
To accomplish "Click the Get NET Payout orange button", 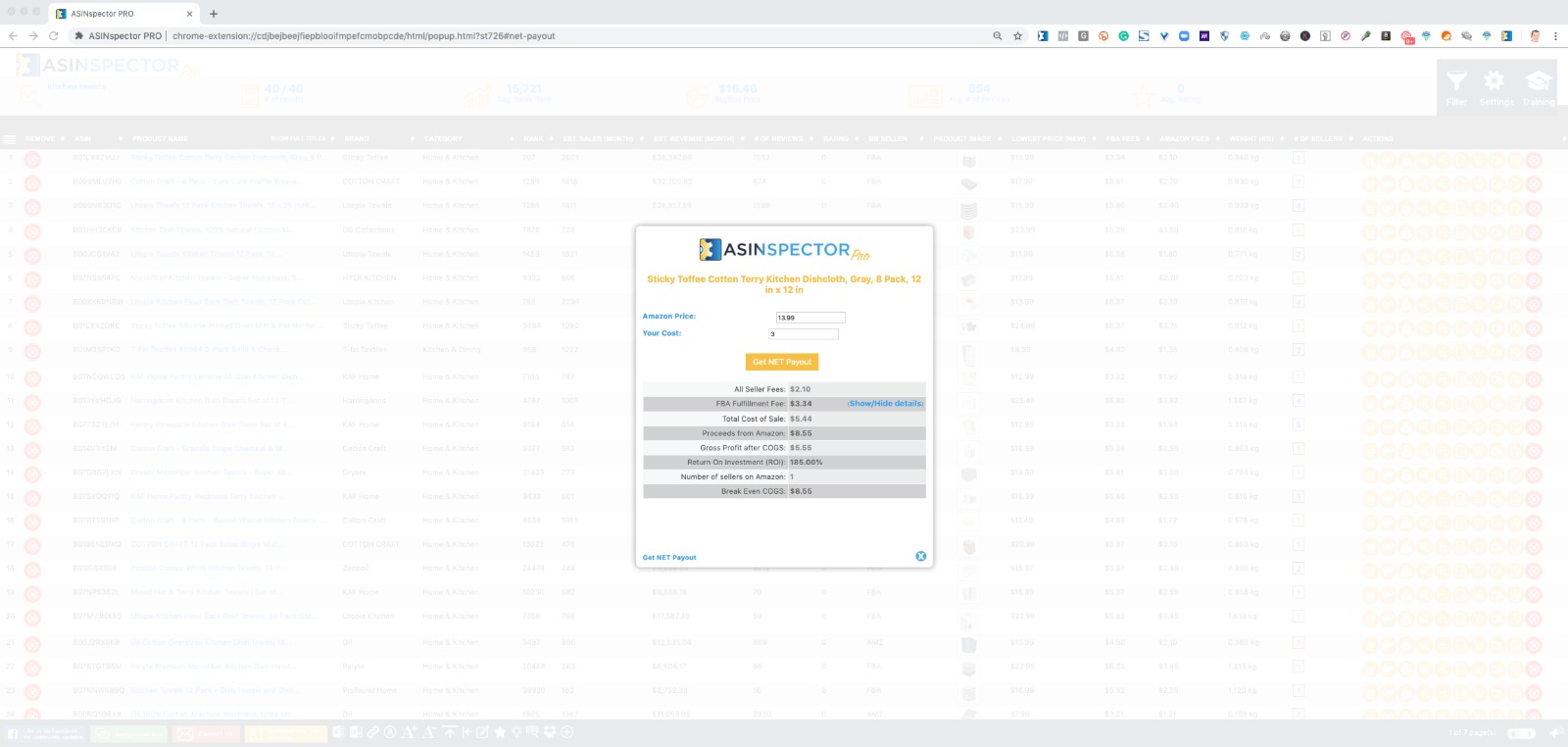I will 781,362.
